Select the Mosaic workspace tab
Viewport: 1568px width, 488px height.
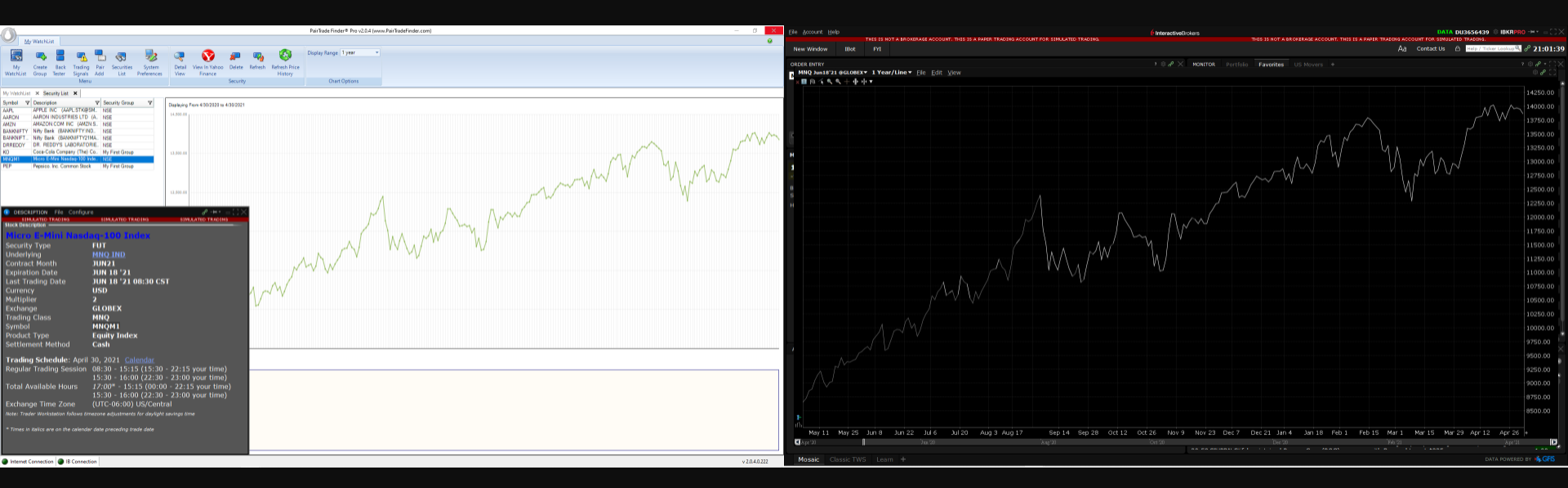click(808, 459)
